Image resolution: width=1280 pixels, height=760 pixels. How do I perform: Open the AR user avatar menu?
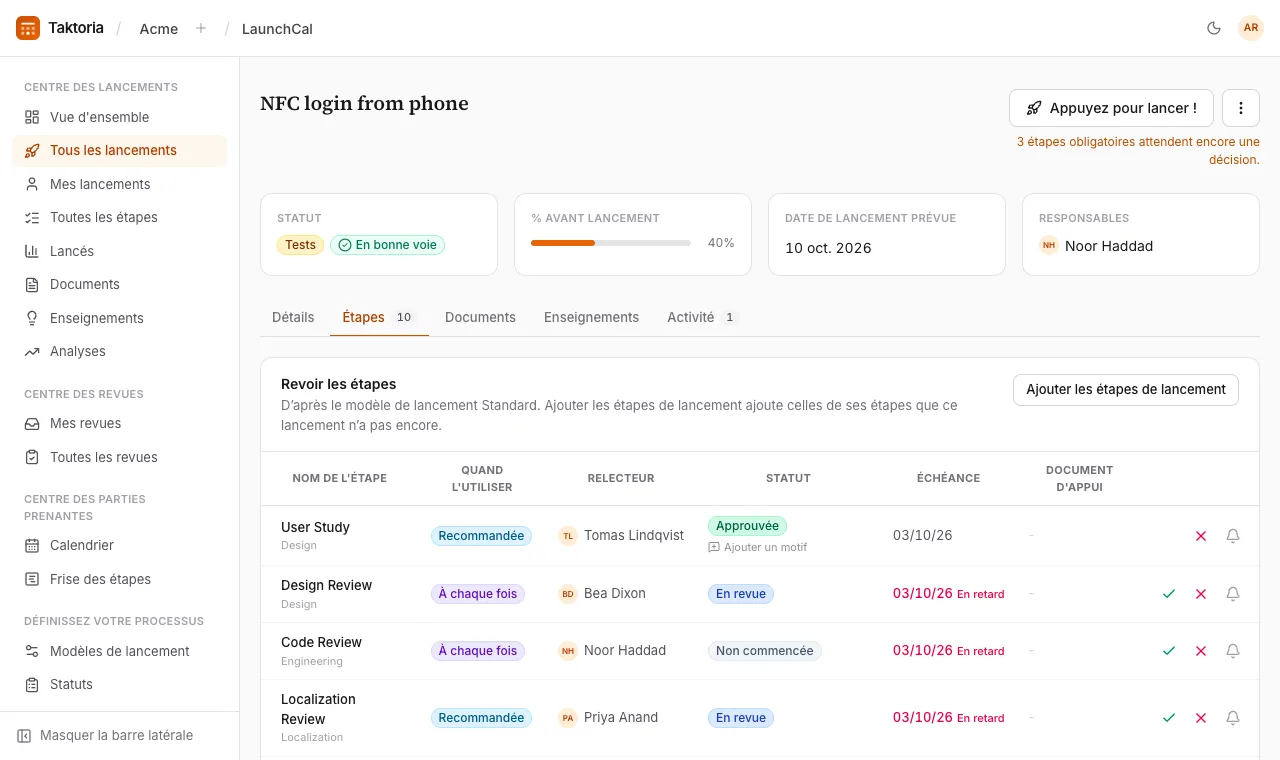1251,28
